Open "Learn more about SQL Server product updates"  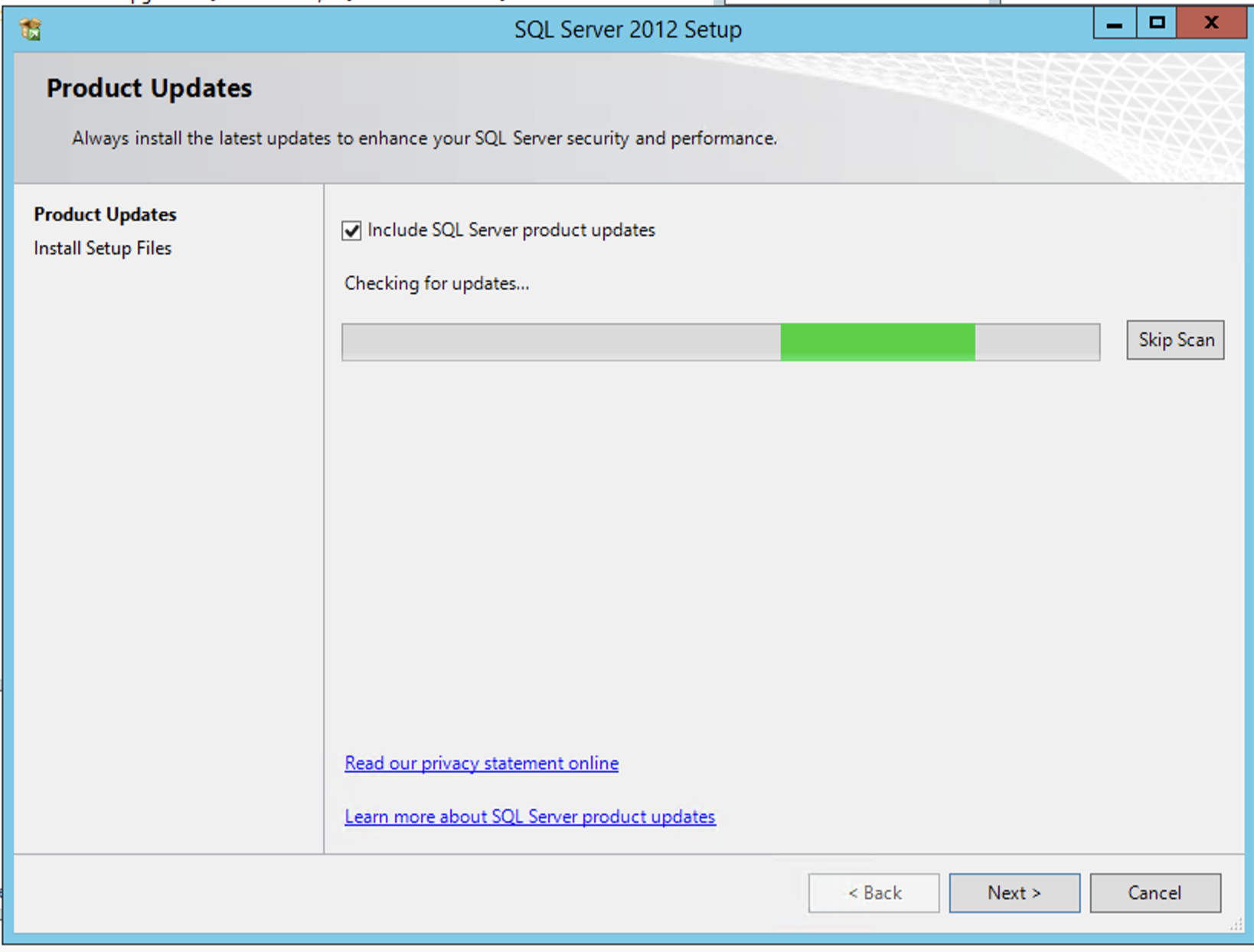[x=530, y=817]
